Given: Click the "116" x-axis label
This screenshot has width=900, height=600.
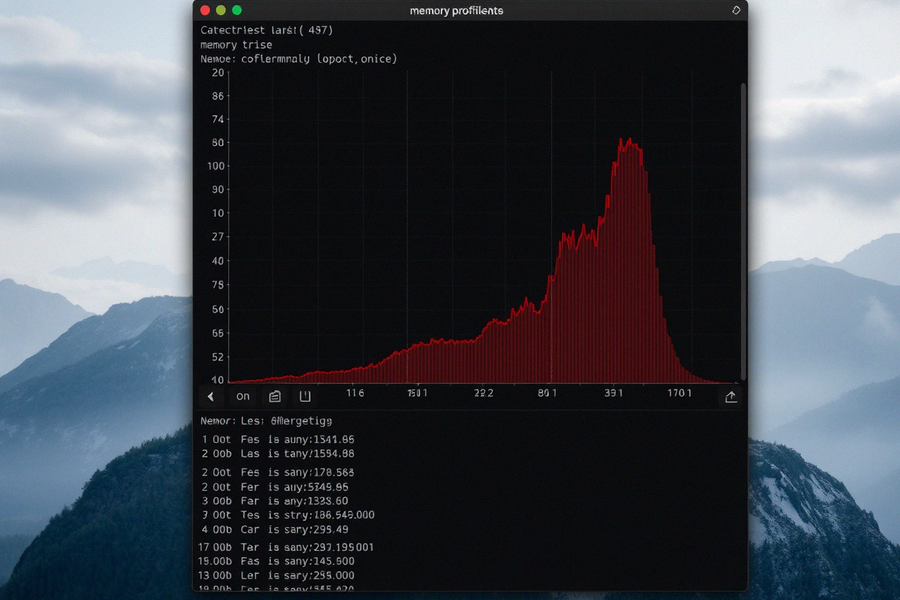Looking at the screenshot, I should click(355, 393).
